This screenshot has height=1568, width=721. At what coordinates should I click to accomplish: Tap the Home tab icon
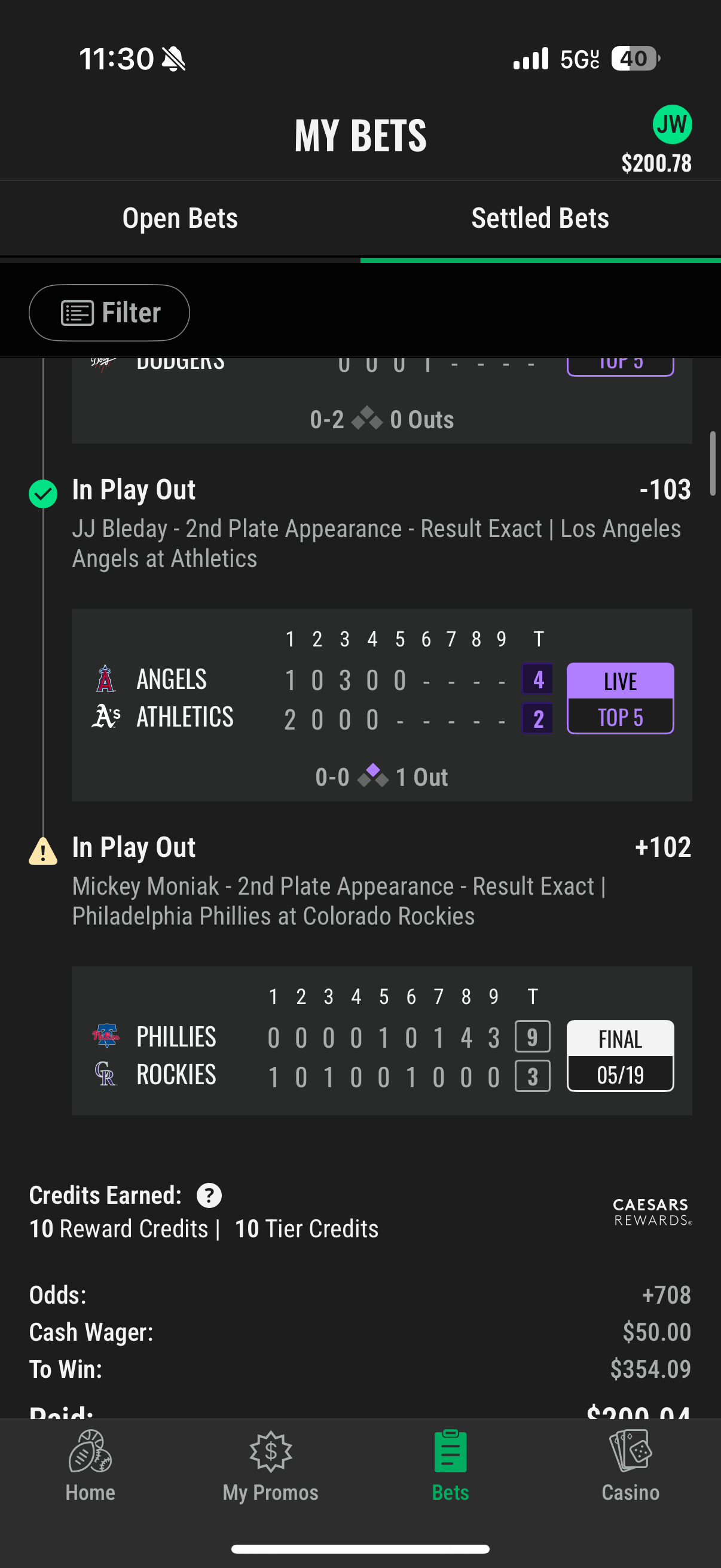90,1451
